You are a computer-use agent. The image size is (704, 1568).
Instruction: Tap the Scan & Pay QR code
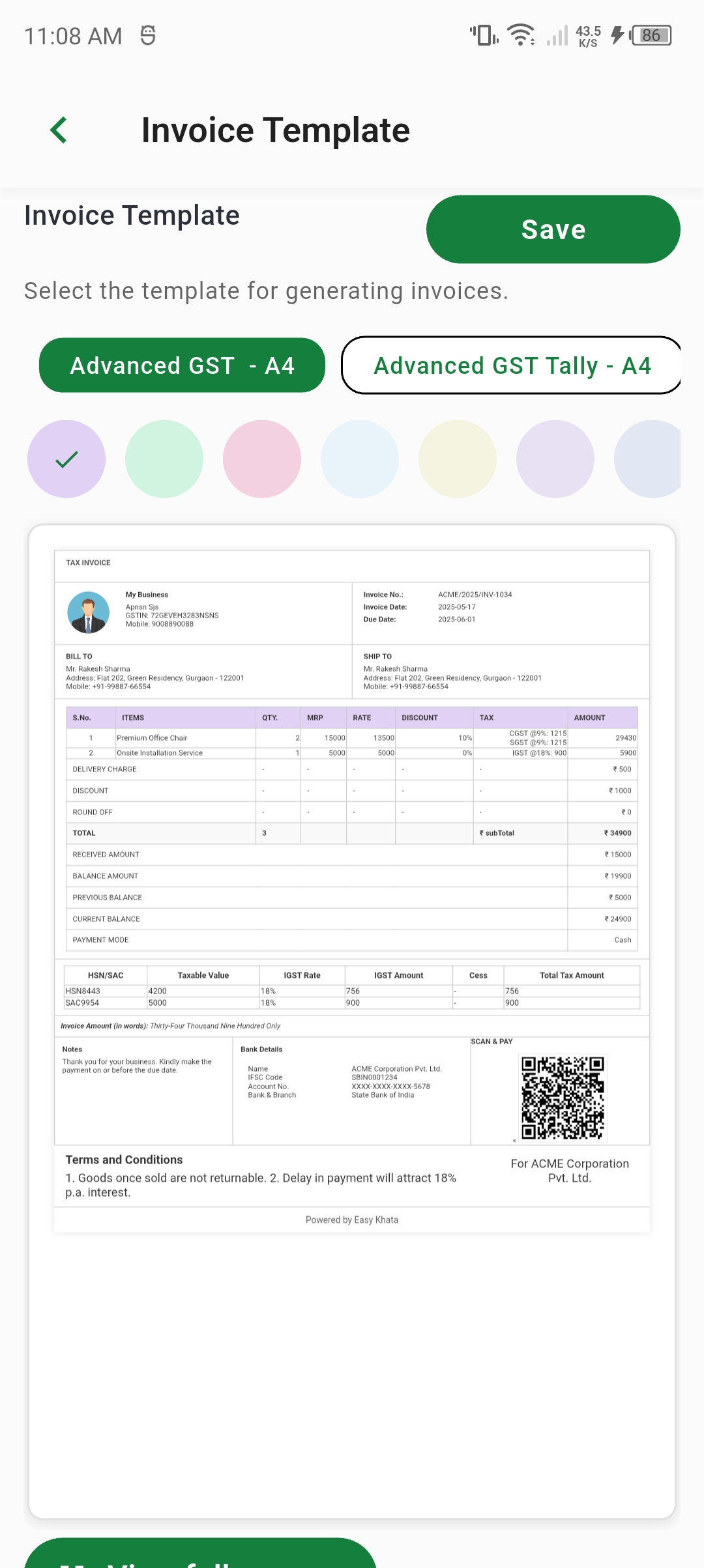coord(563,1098)
